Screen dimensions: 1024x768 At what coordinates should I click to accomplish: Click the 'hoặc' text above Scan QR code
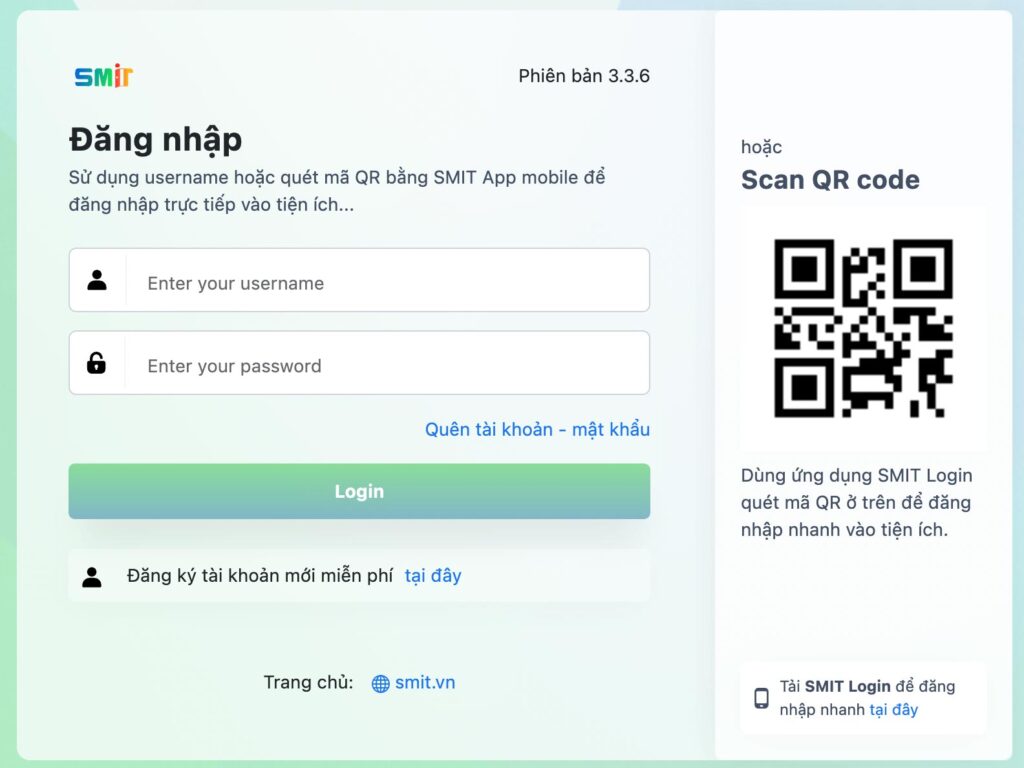pos(762,147)
